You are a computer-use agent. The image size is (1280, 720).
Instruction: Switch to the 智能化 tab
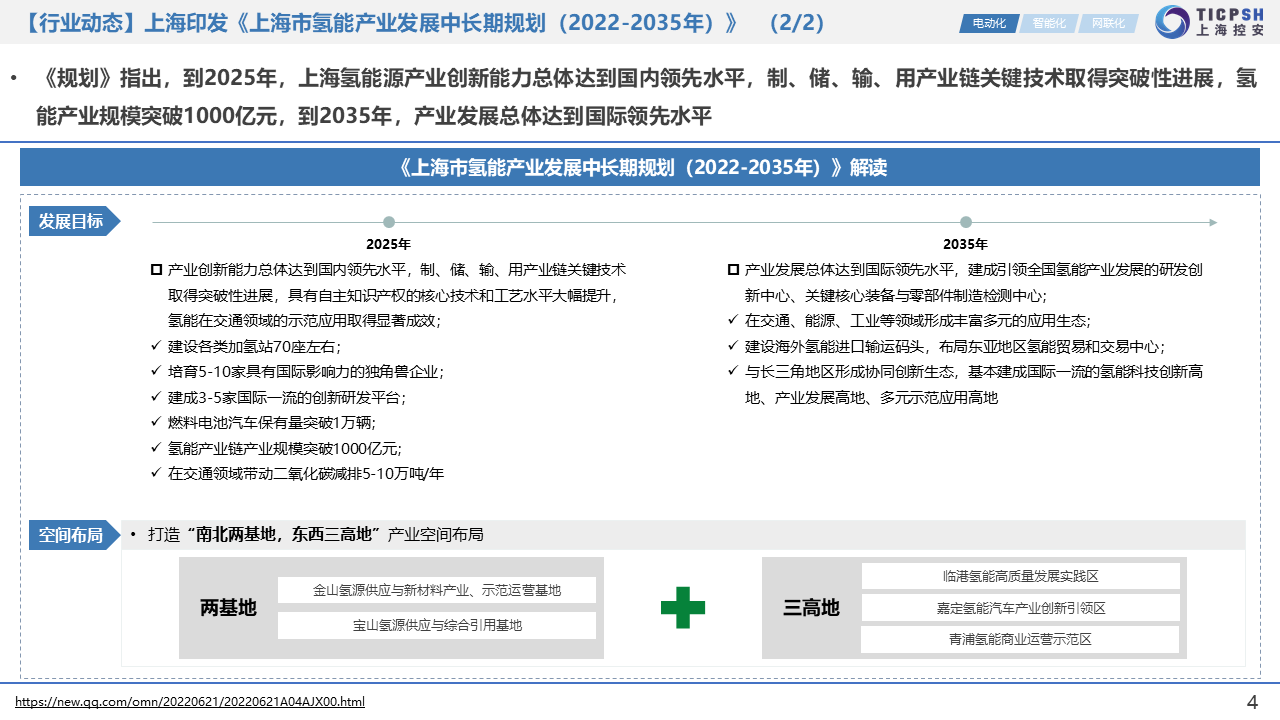[x=1048, y=23]
